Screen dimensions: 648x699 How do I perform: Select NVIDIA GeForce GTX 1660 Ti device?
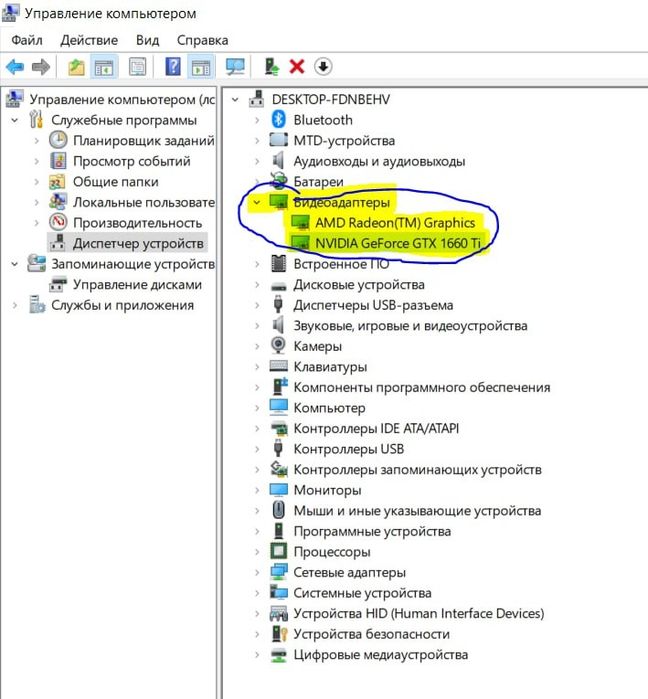click(x=398, y=243)
